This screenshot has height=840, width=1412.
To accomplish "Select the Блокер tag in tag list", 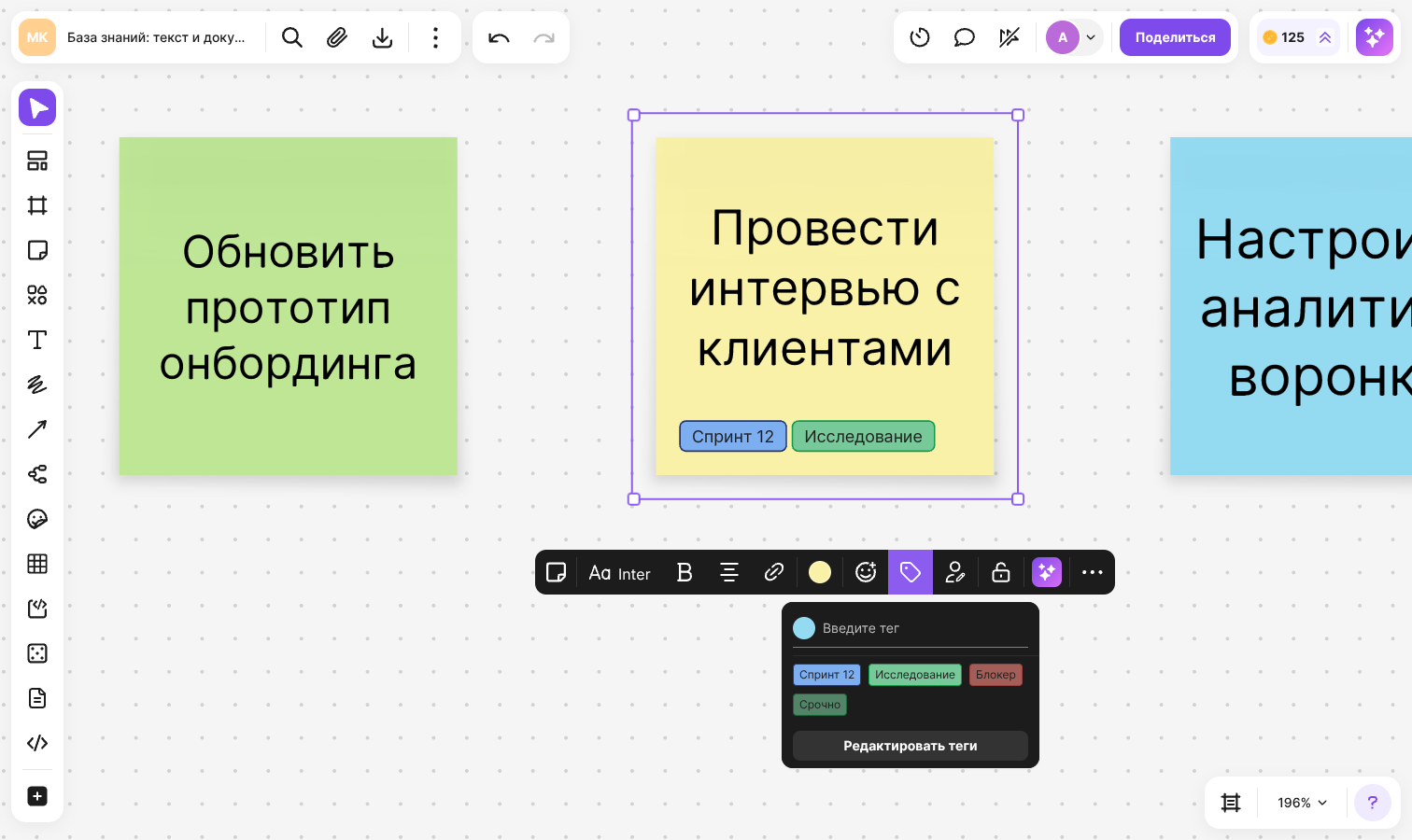I will (x=995, y=675).
